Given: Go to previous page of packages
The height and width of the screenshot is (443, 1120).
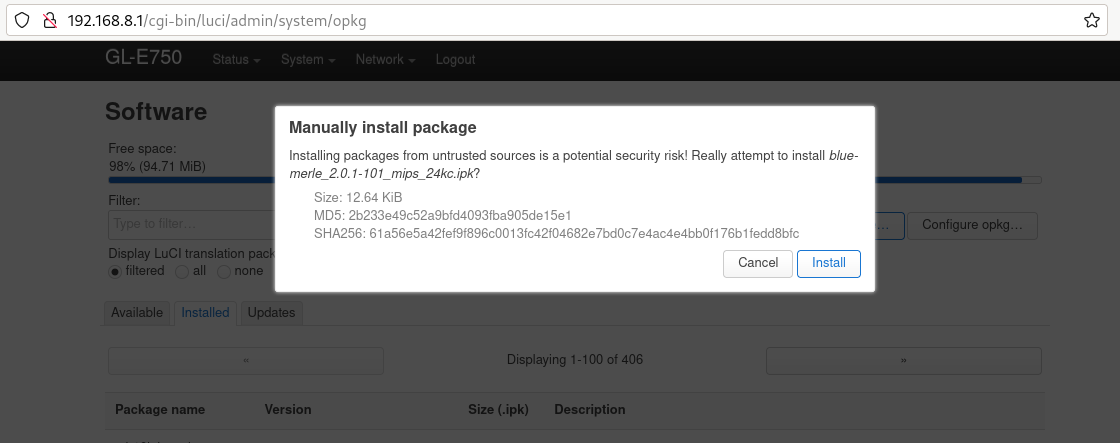Looking at the screenshot, I should (x=246, y=361).
